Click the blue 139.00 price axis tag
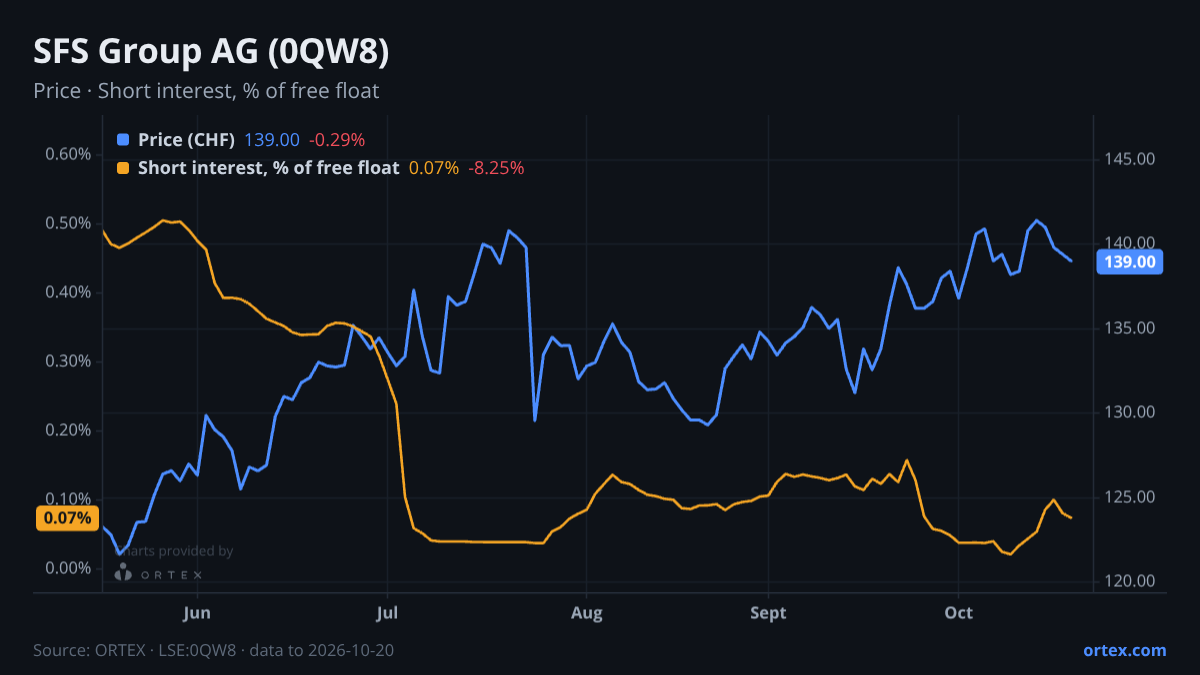Viewport: 1200px width, 675px height. [1130, 262]
